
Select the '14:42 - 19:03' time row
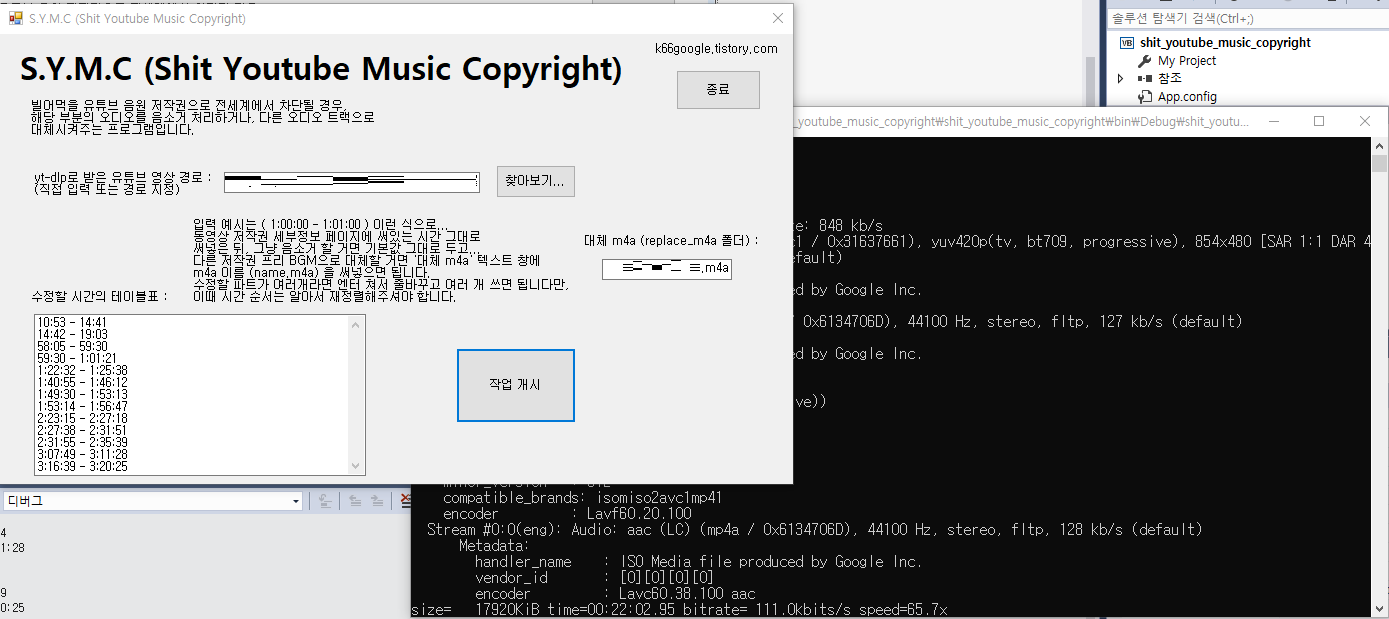coord(71,334)
